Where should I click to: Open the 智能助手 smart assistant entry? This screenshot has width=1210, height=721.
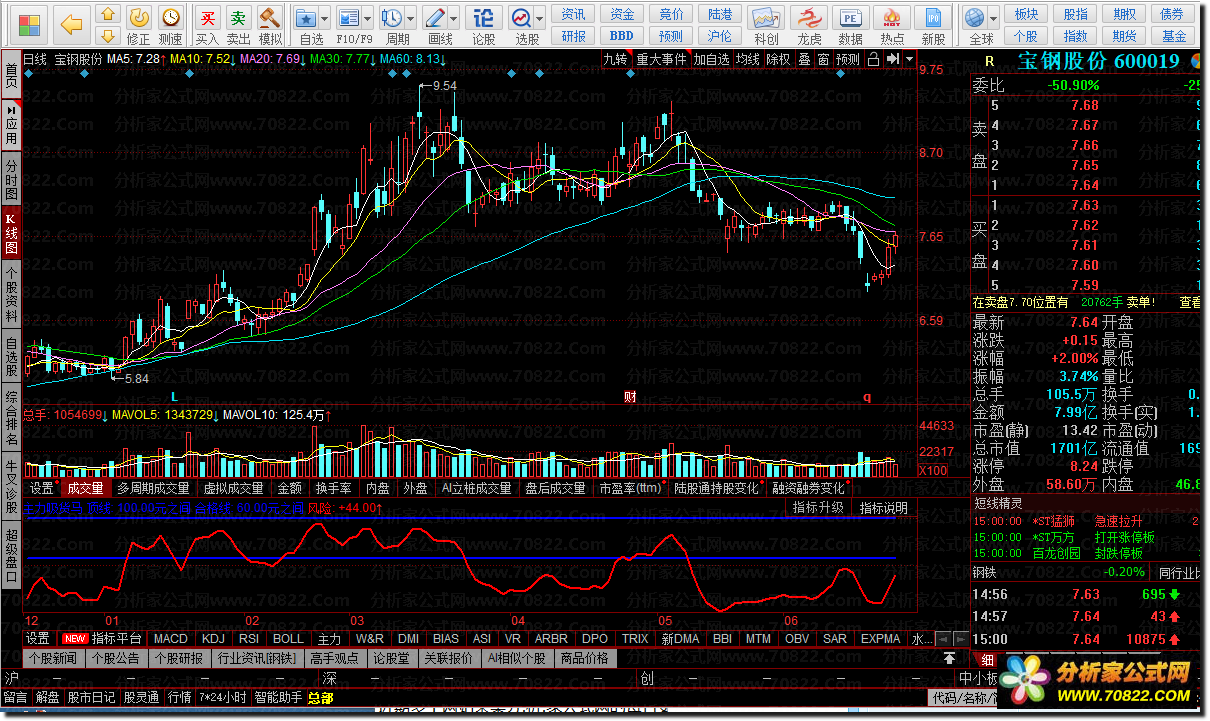click(x=277, y=698)
